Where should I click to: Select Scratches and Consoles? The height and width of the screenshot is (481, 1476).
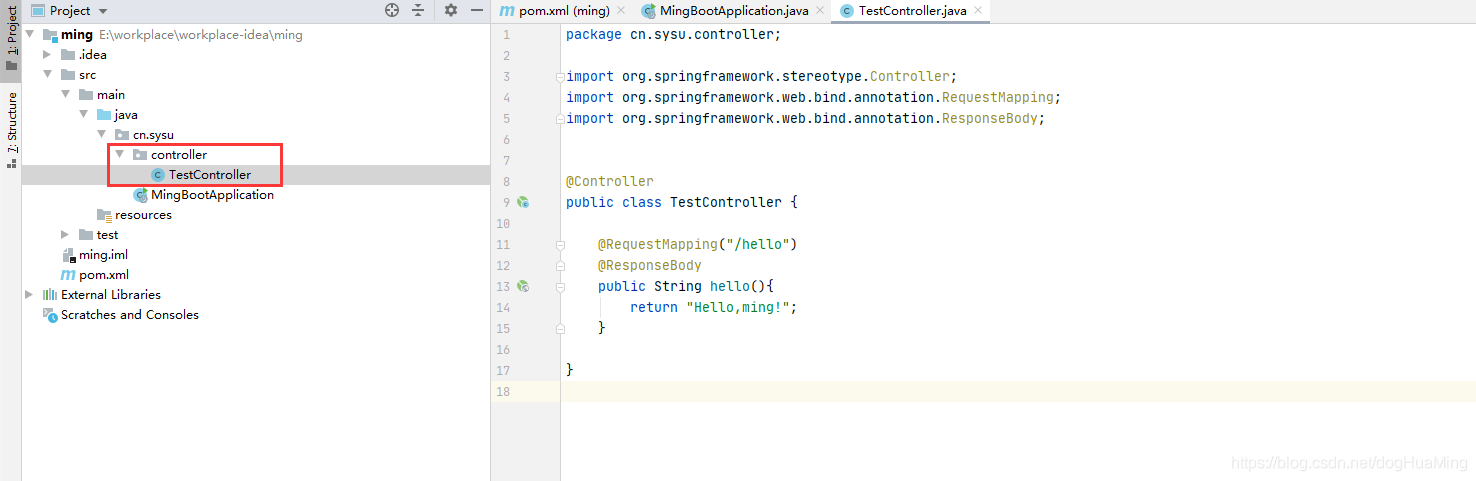(x=130, y=315)
